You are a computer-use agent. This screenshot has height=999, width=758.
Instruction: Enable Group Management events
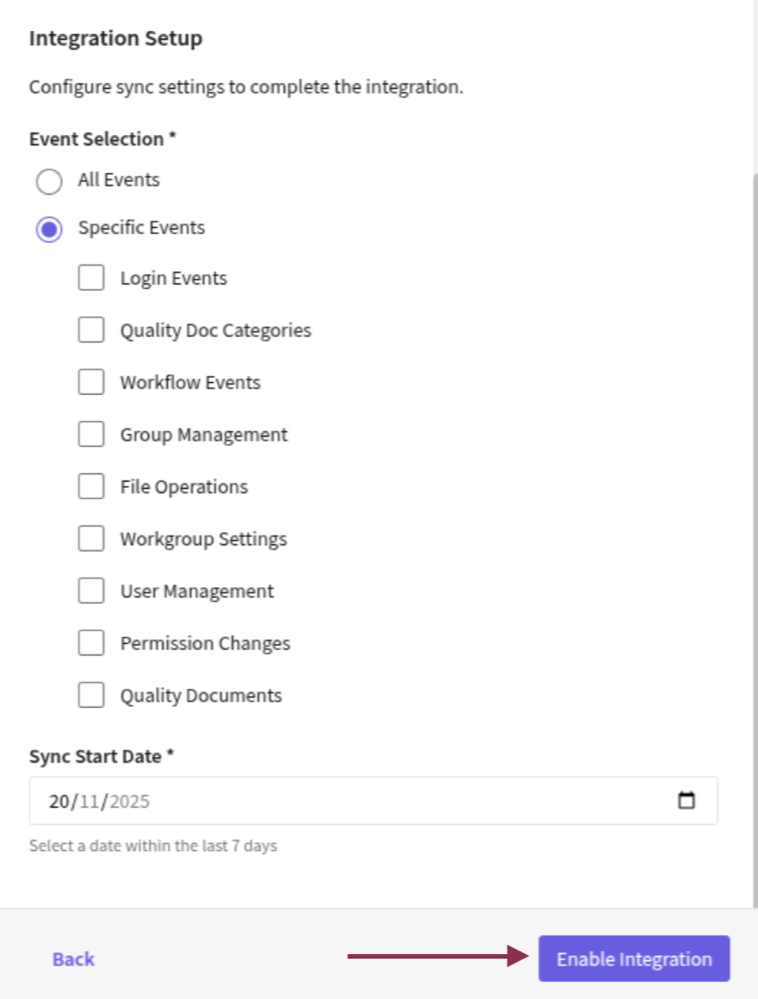pyautogui.click(x=91, y=433)
